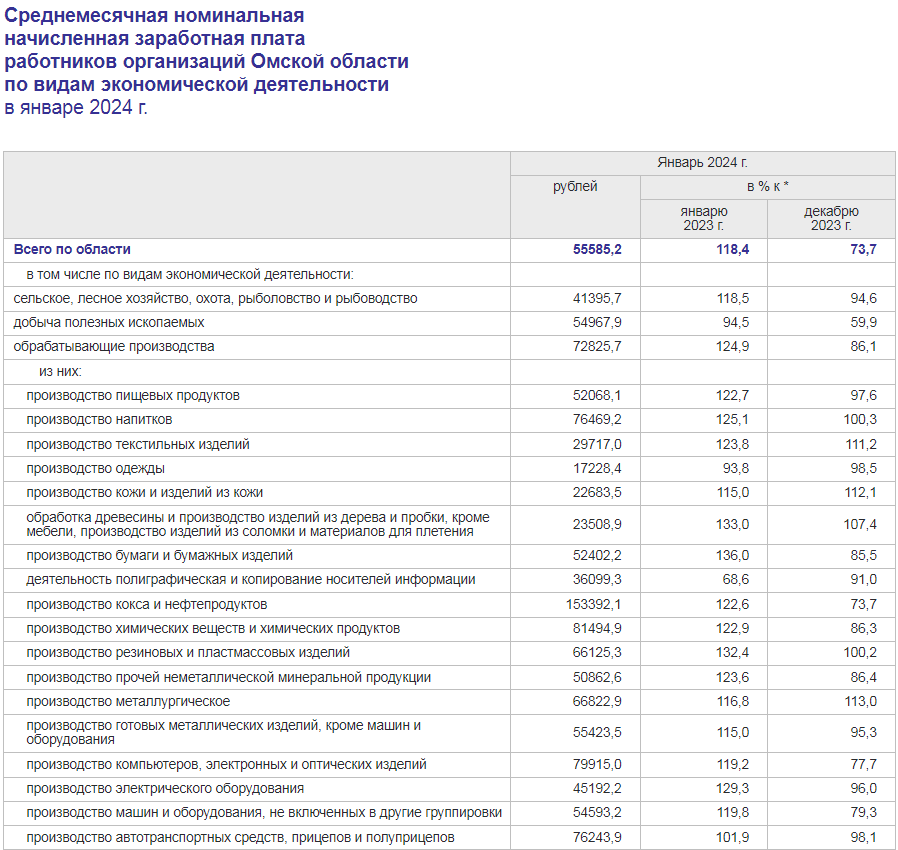898x850 pixels.
Task: Click the "Всего по области" row label
Action: (x=72, y=249)
